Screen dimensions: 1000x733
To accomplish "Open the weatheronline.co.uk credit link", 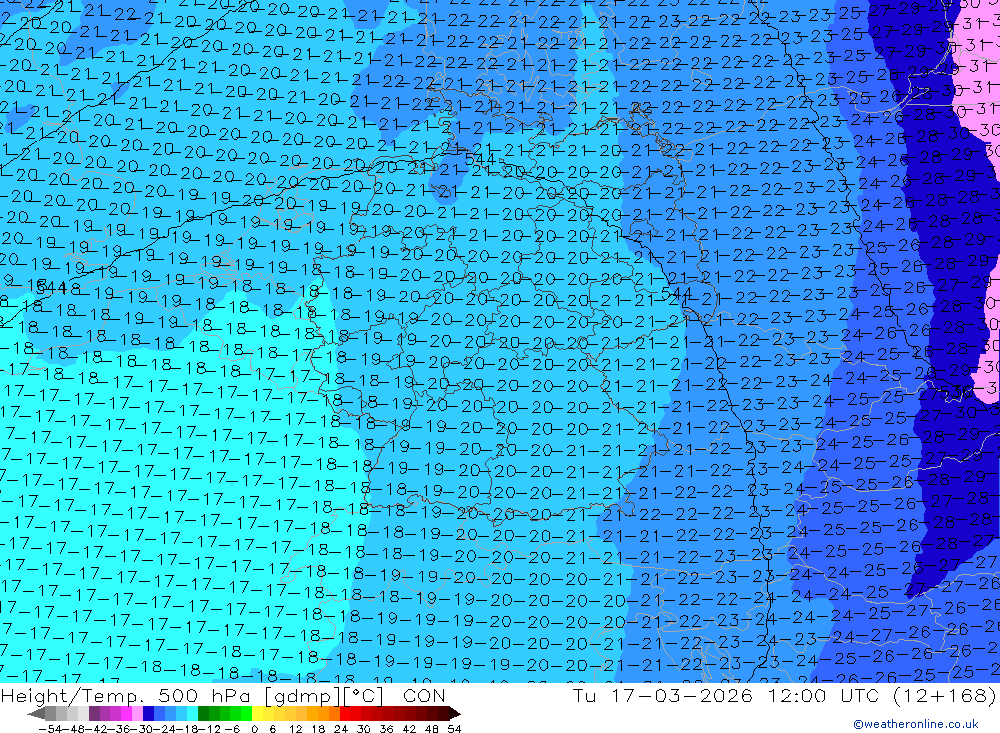I will click(x=916, y=724).
